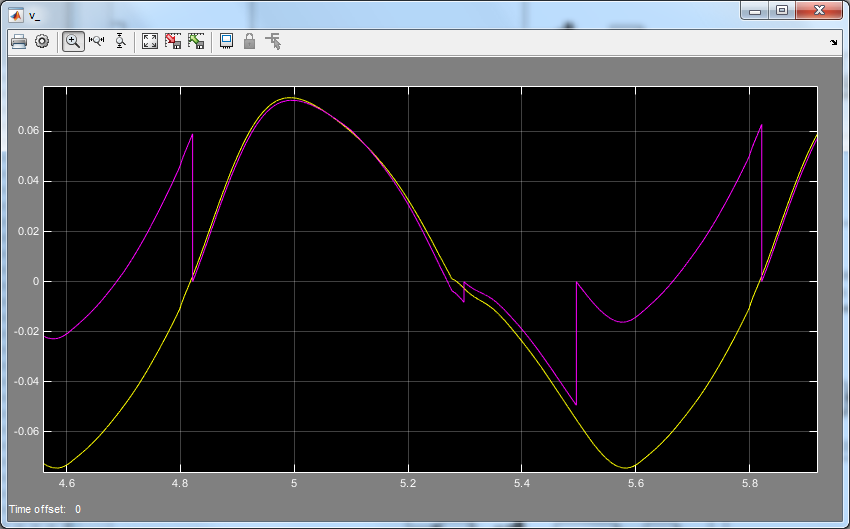Select the Zoom Y-axis tool
The image size is (850, 529).
(120, 41)
